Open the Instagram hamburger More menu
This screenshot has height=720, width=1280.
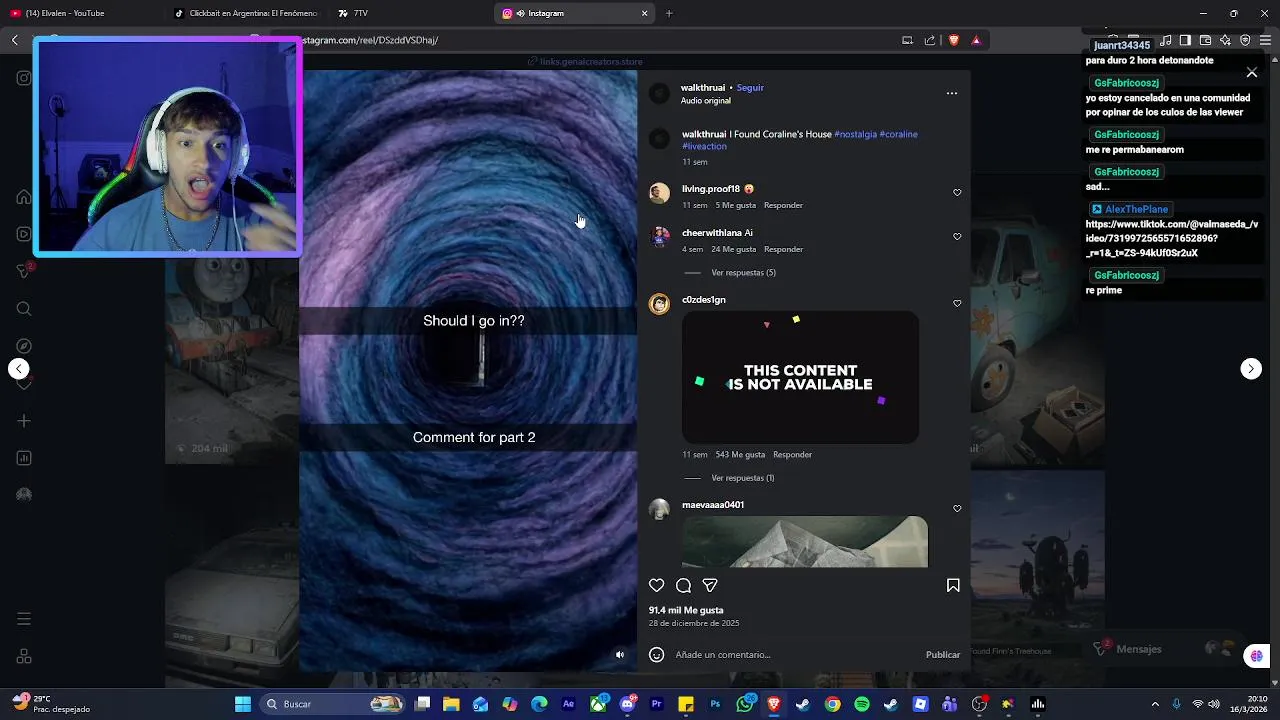coord(24,619)
